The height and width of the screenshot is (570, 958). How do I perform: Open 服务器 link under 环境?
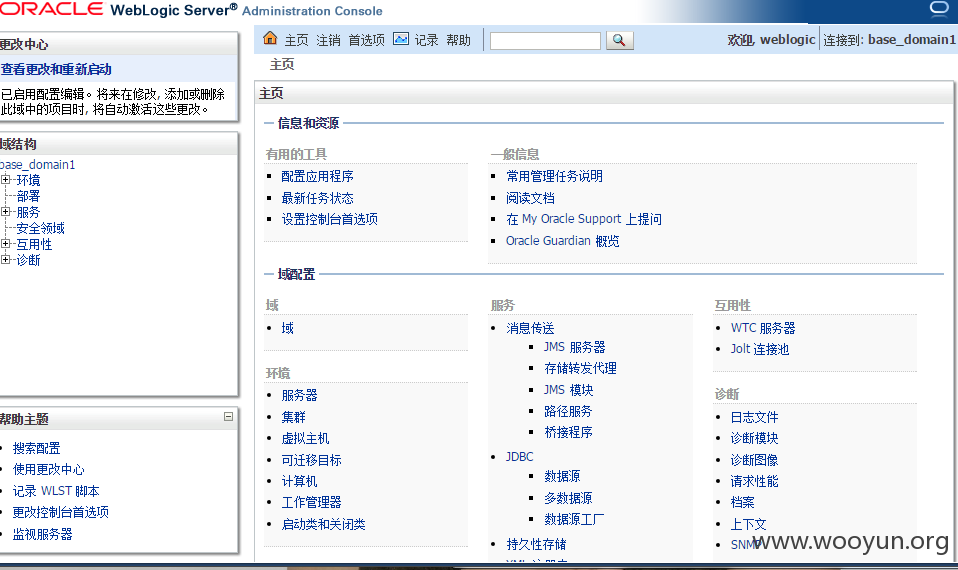299,395
